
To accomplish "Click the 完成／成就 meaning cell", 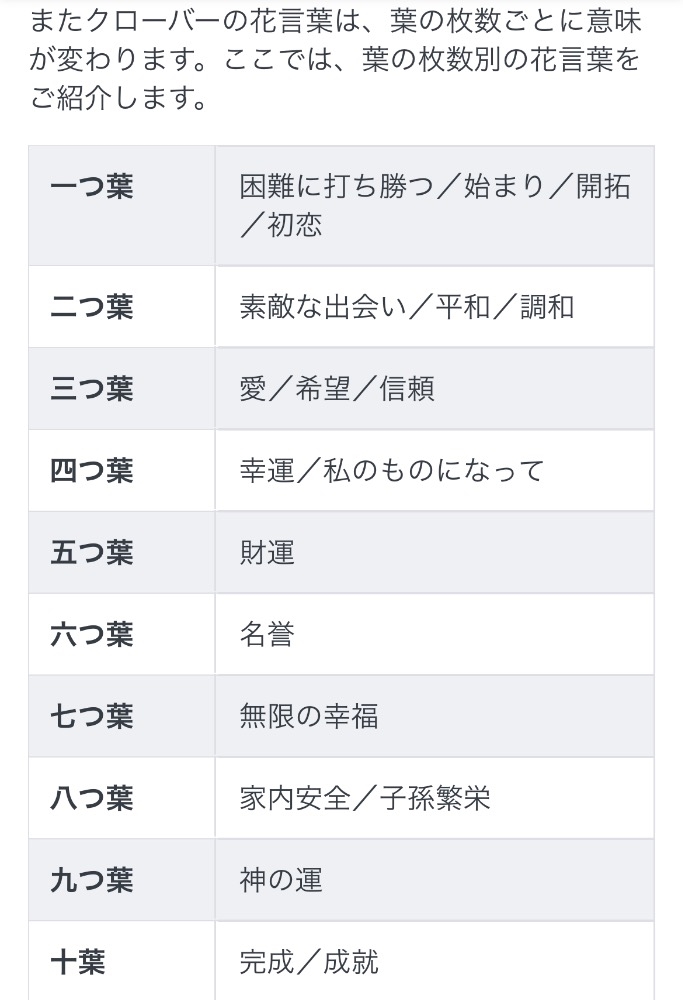I will pyautogui.click(x=434, y=962).
